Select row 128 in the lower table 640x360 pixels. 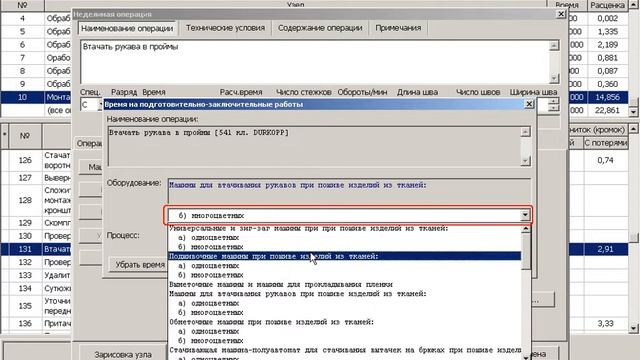25,200
